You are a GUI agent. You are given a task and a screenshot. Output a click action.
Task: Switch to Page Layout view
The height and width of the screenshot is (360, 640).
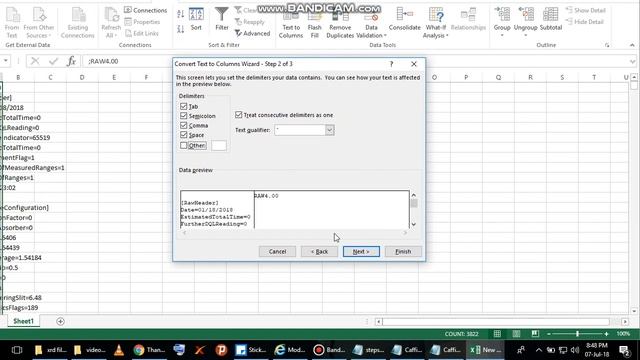(516, 334)
